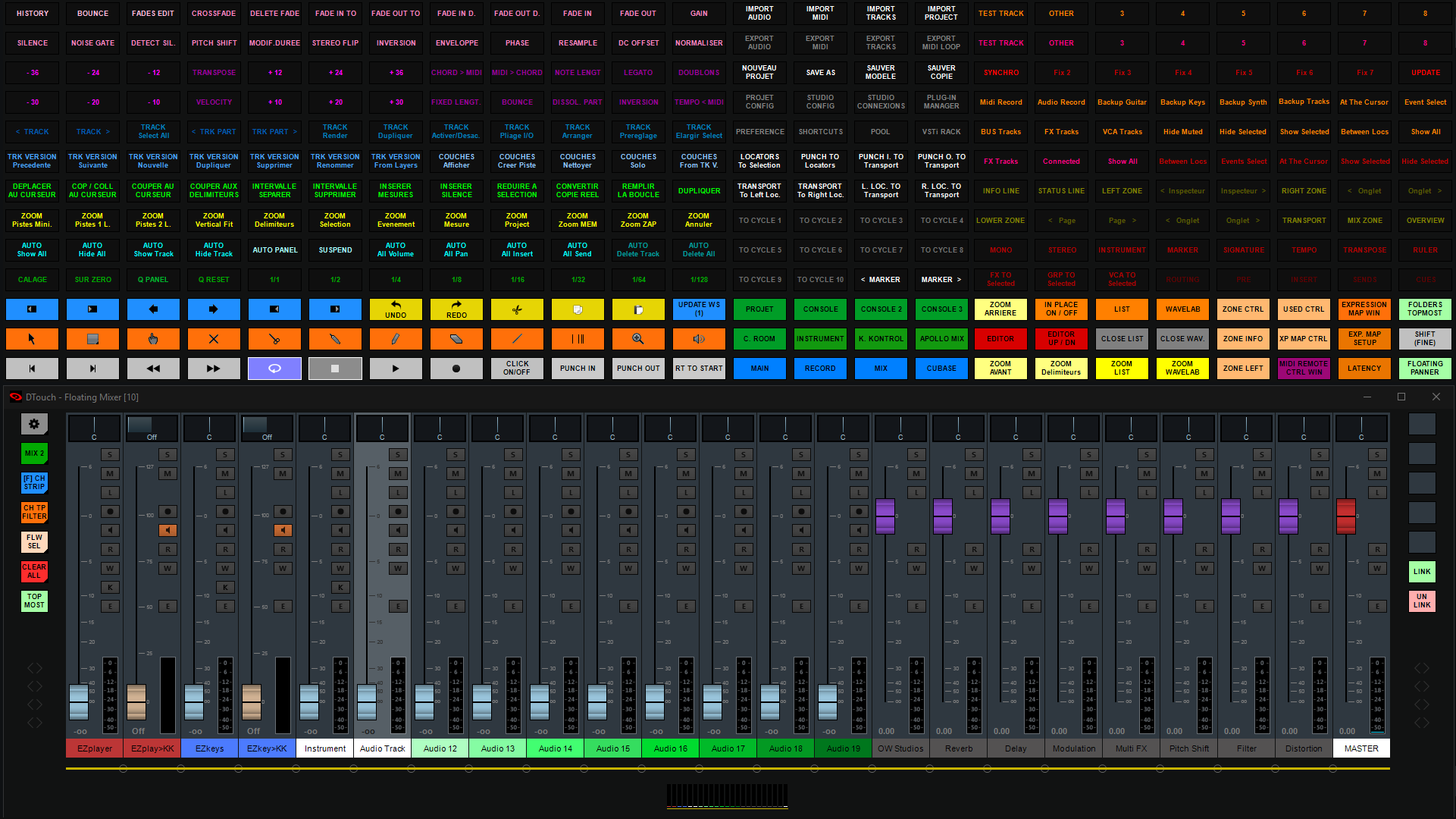Select the magnifier zoom tool
Viewport: 1456px width, 819px height.
click(x=638, y=339)
